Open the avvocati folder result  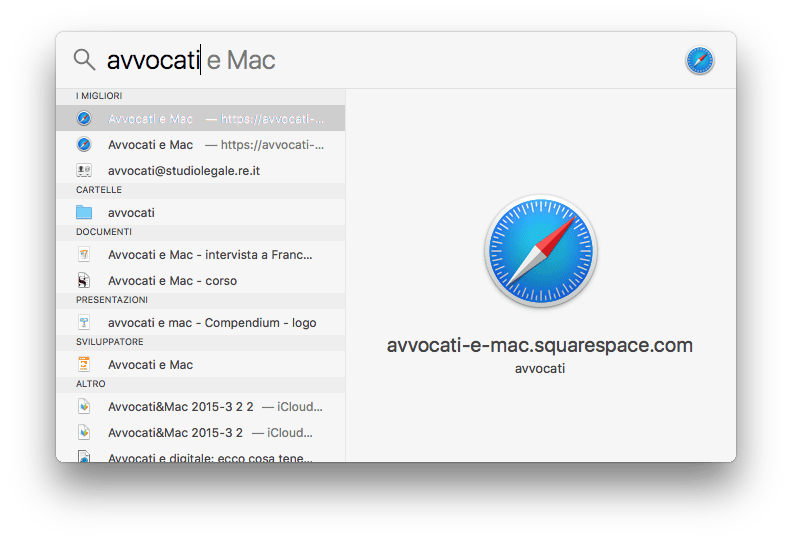201,212
